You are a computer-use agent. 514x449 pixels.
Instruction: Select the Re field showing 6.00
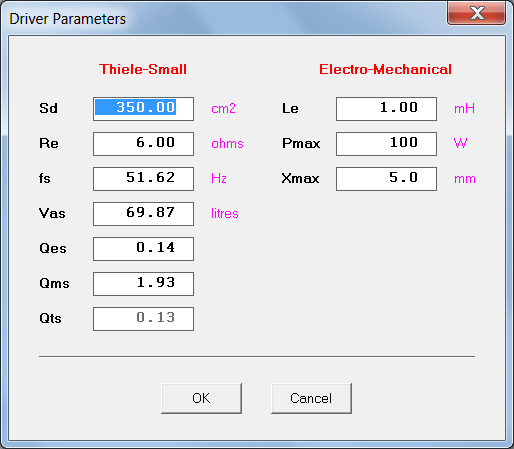(143, 144)
